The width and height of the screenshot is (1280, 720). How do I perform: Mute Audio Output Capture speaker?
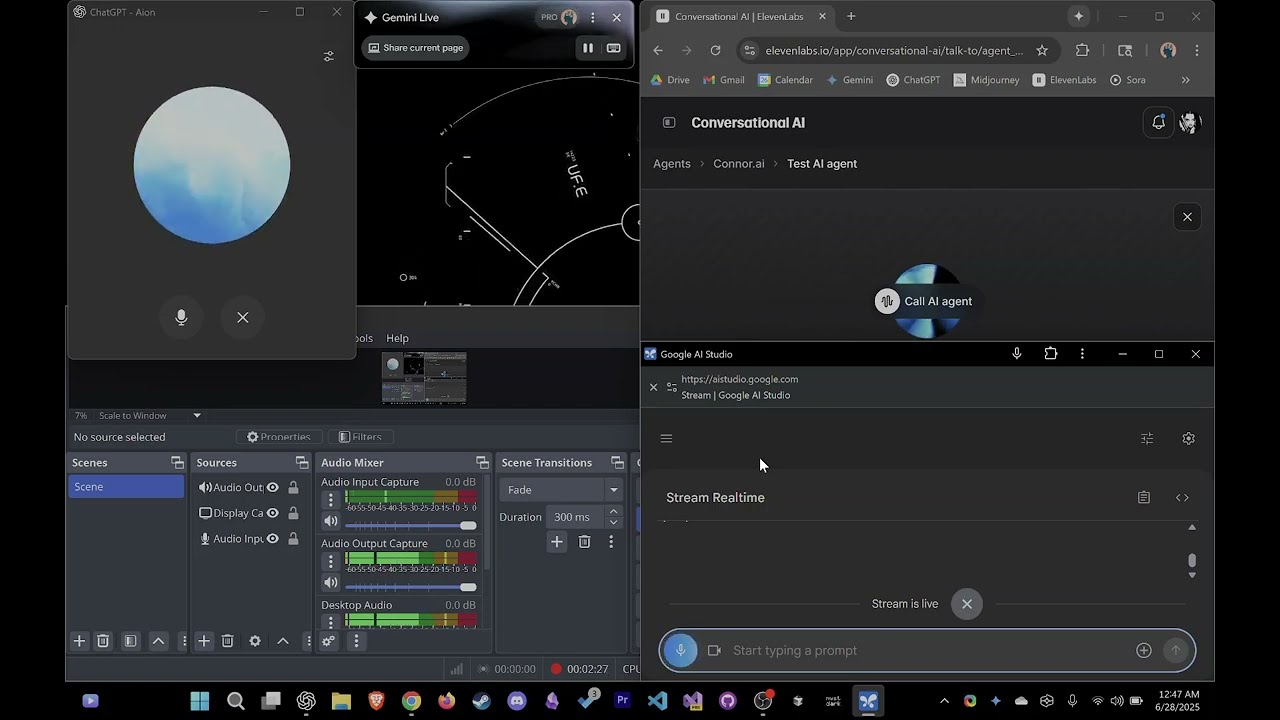pyautogui.click(x=330, y=583)
